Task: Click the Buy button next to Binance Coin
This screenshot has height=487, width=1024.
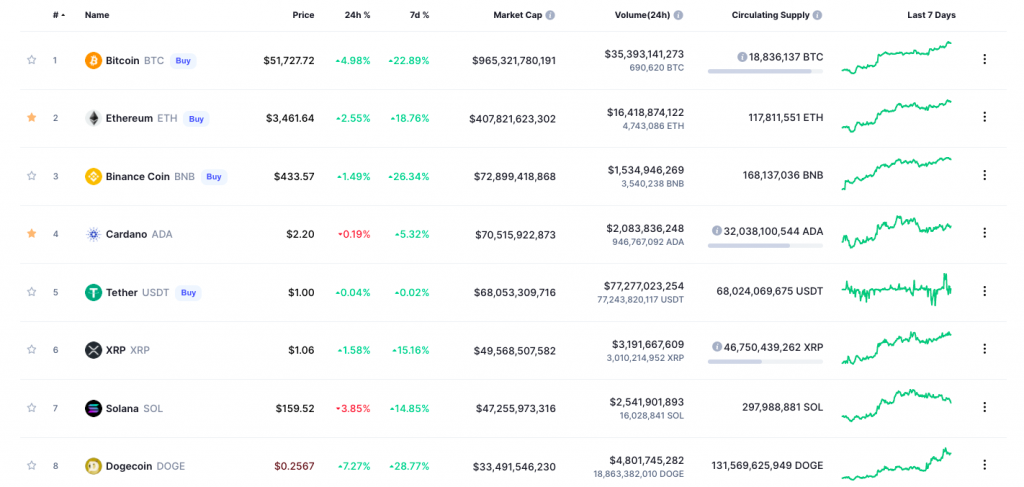Action: click(x=214, y=176)
